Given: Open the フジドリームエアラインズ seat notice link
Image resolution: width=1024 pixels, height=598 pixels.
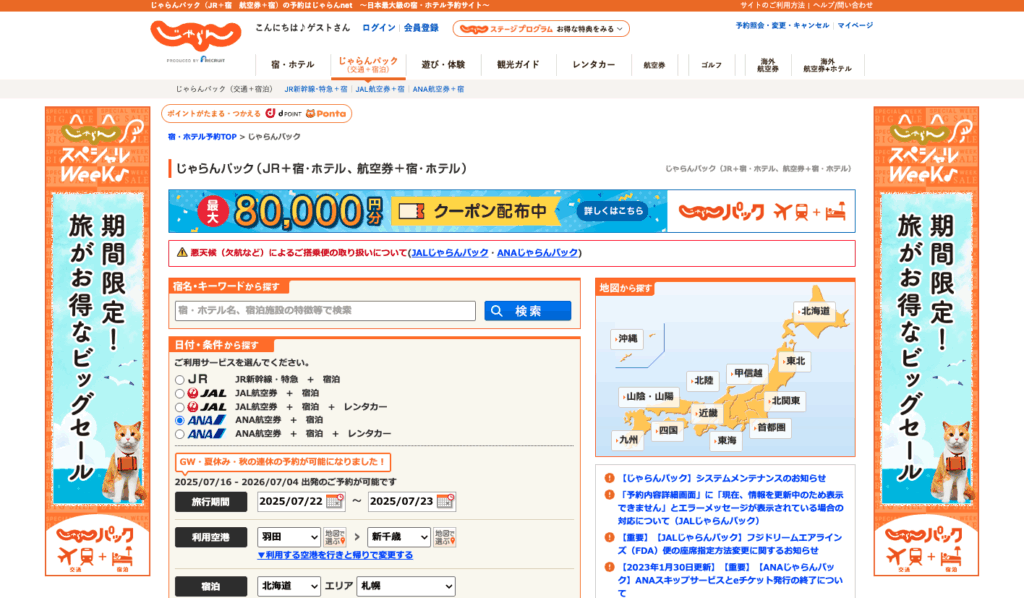Looking at the screenshot, I should coord(730,544).
